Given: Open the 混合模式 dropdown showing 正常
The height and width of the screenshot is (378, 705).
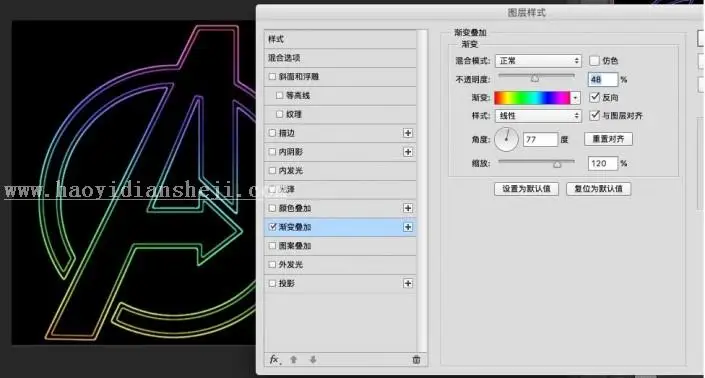Looking at the screenshot, I should pos(538,61).
